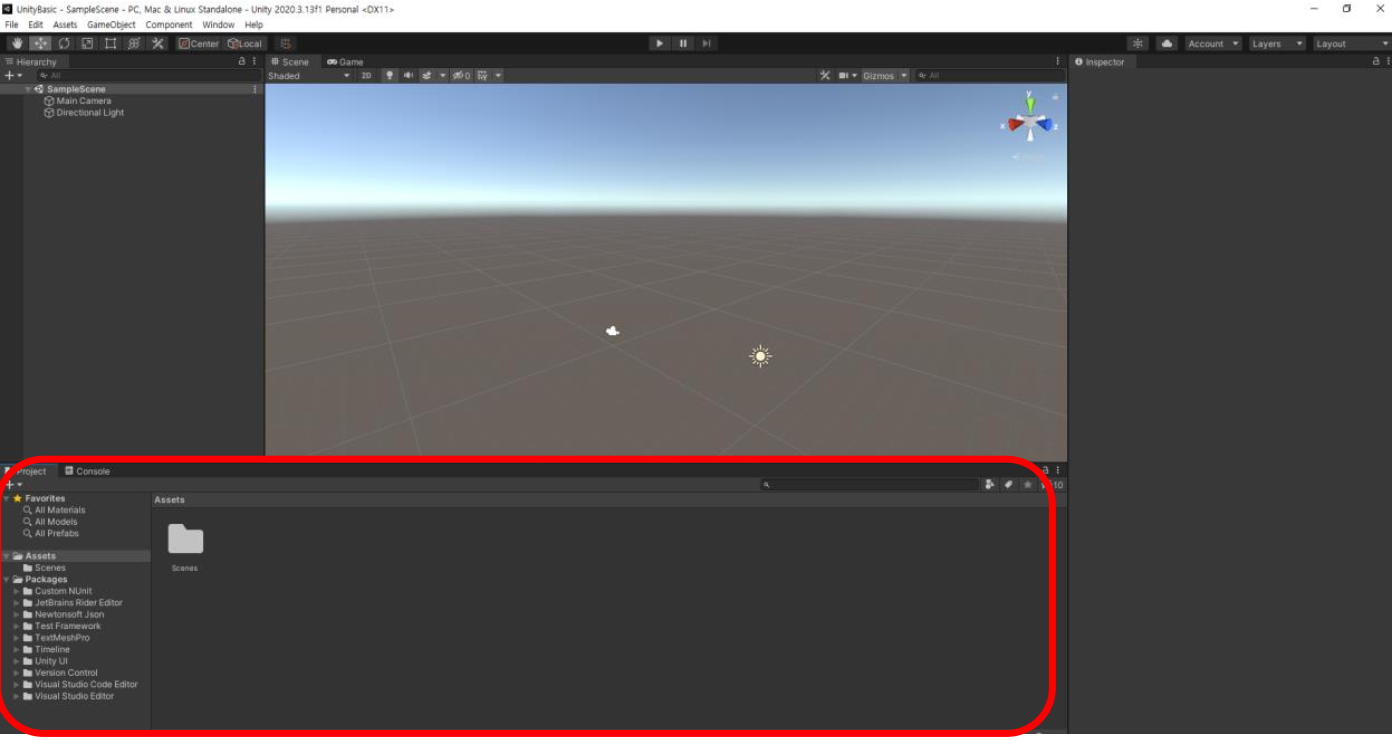Select the Hand tool
1394x740 pixels.
coord(17,44)
